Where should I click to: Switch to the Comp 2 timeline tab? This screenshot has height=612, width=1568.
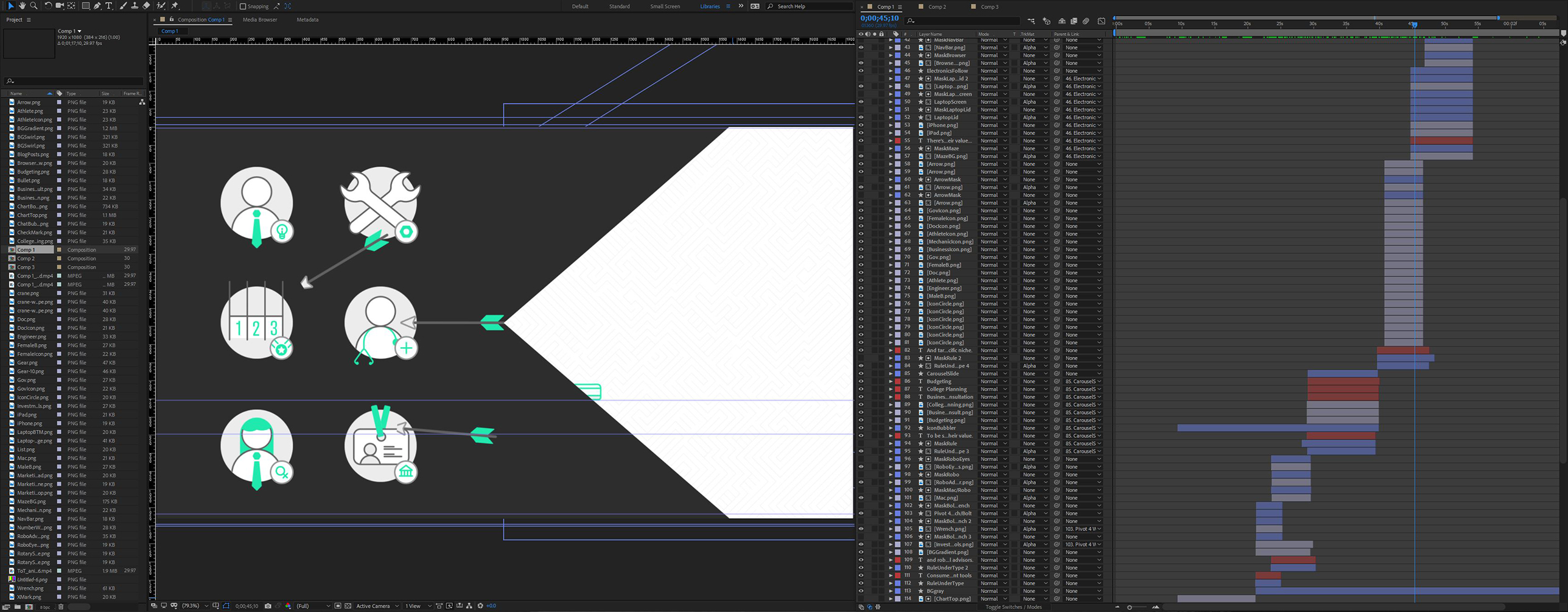pos(937,7)
